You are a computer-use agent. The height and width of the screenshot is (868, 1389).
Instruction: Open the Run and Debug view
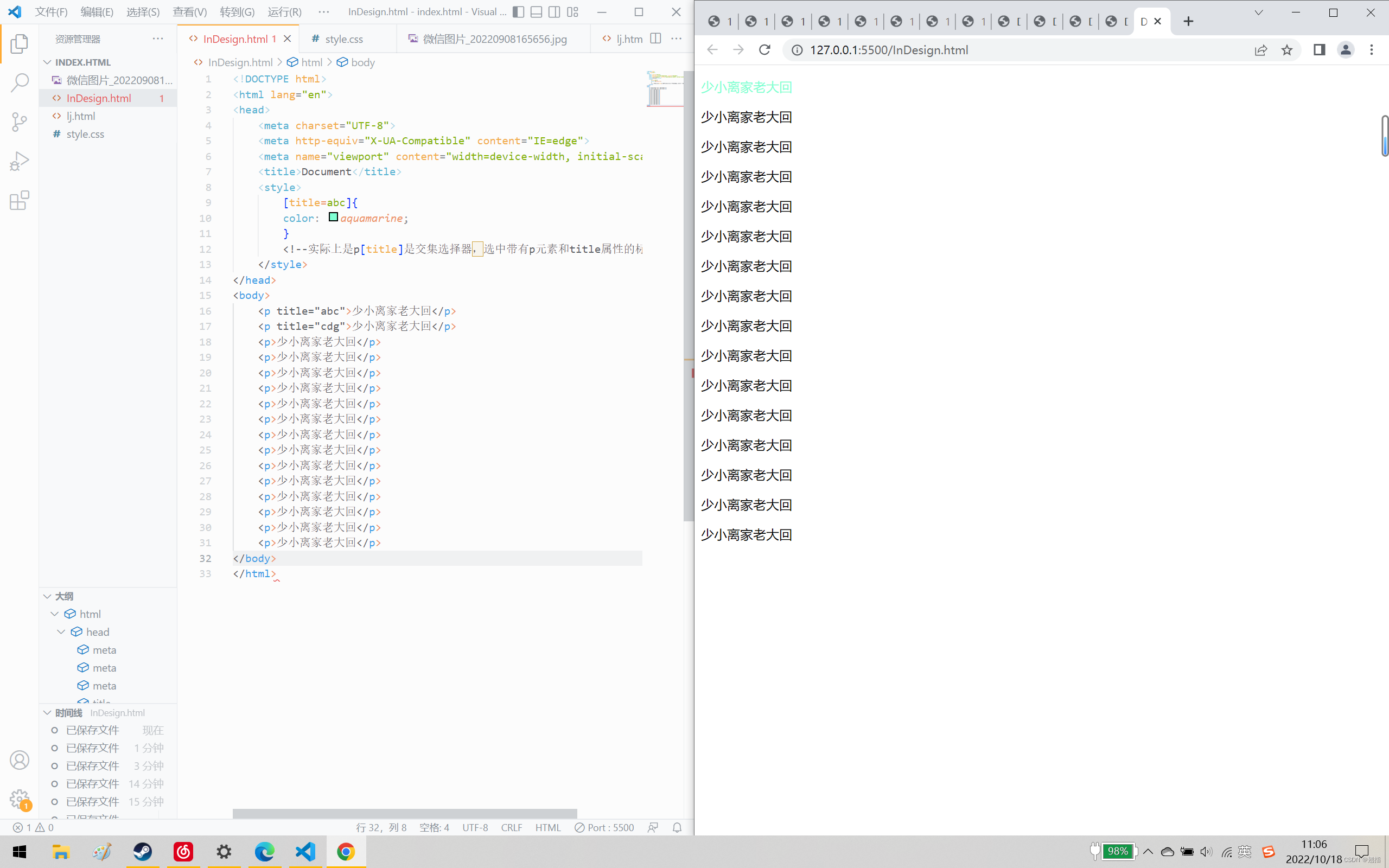(x=20, y=161)
